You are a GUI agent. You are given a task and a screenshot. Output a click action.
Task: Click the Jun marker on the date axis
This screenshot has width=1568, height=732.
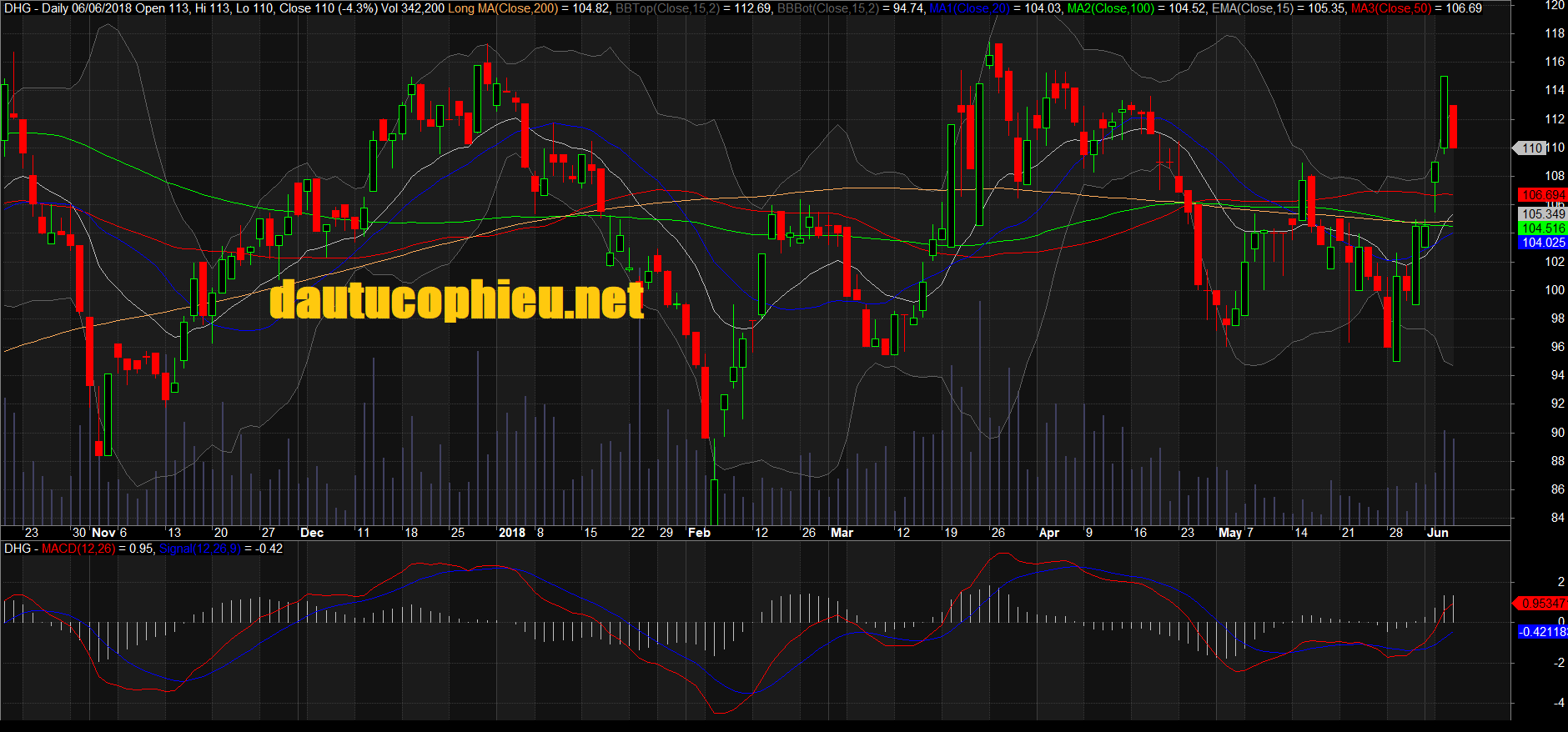point(1437,533)
